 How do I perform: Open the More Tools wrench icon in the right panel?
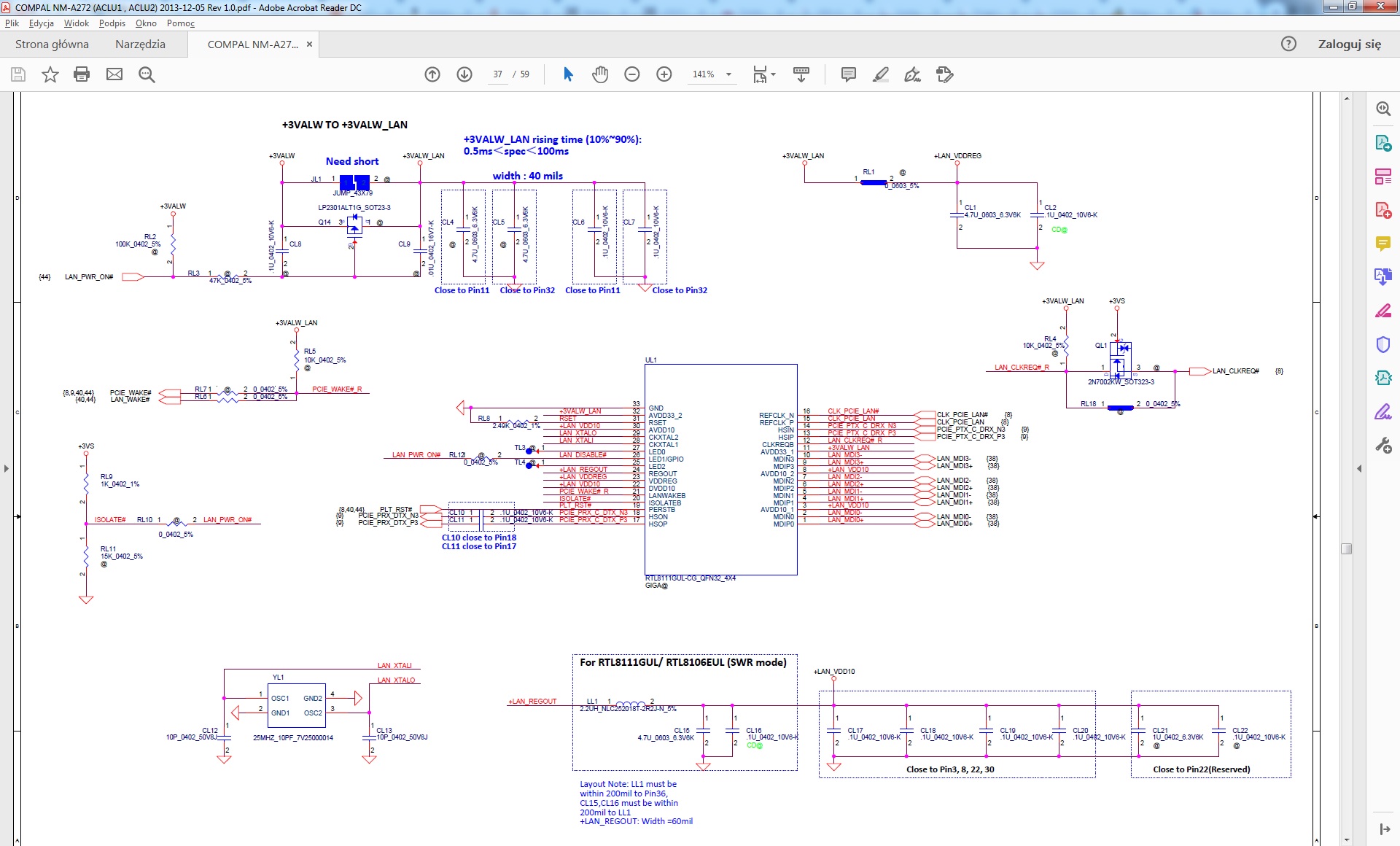(1383, 445)
